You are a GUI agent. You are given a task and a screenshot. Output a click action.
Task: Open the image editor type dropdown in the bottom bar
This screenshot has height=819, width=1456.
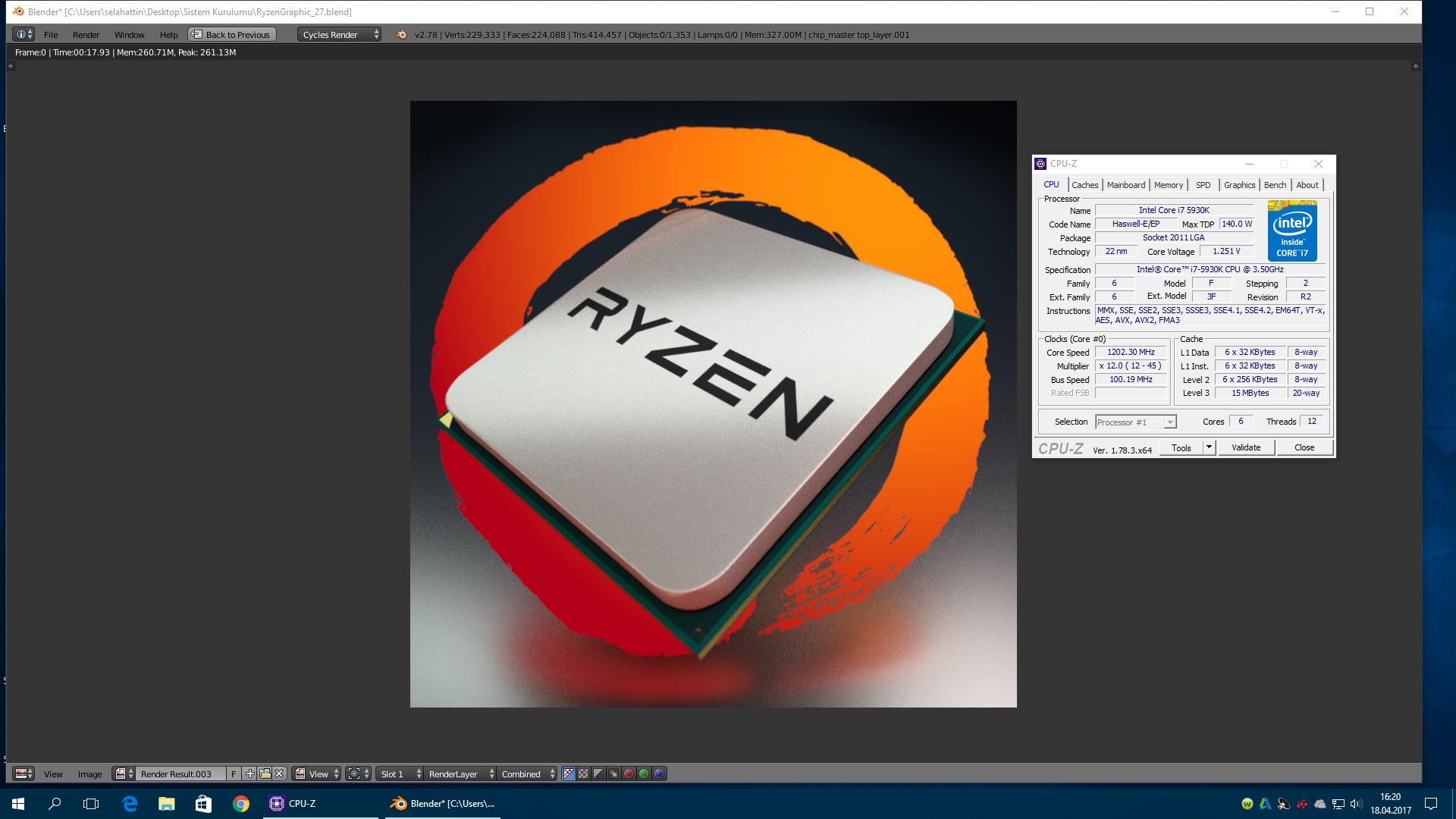tap(24, 773)
